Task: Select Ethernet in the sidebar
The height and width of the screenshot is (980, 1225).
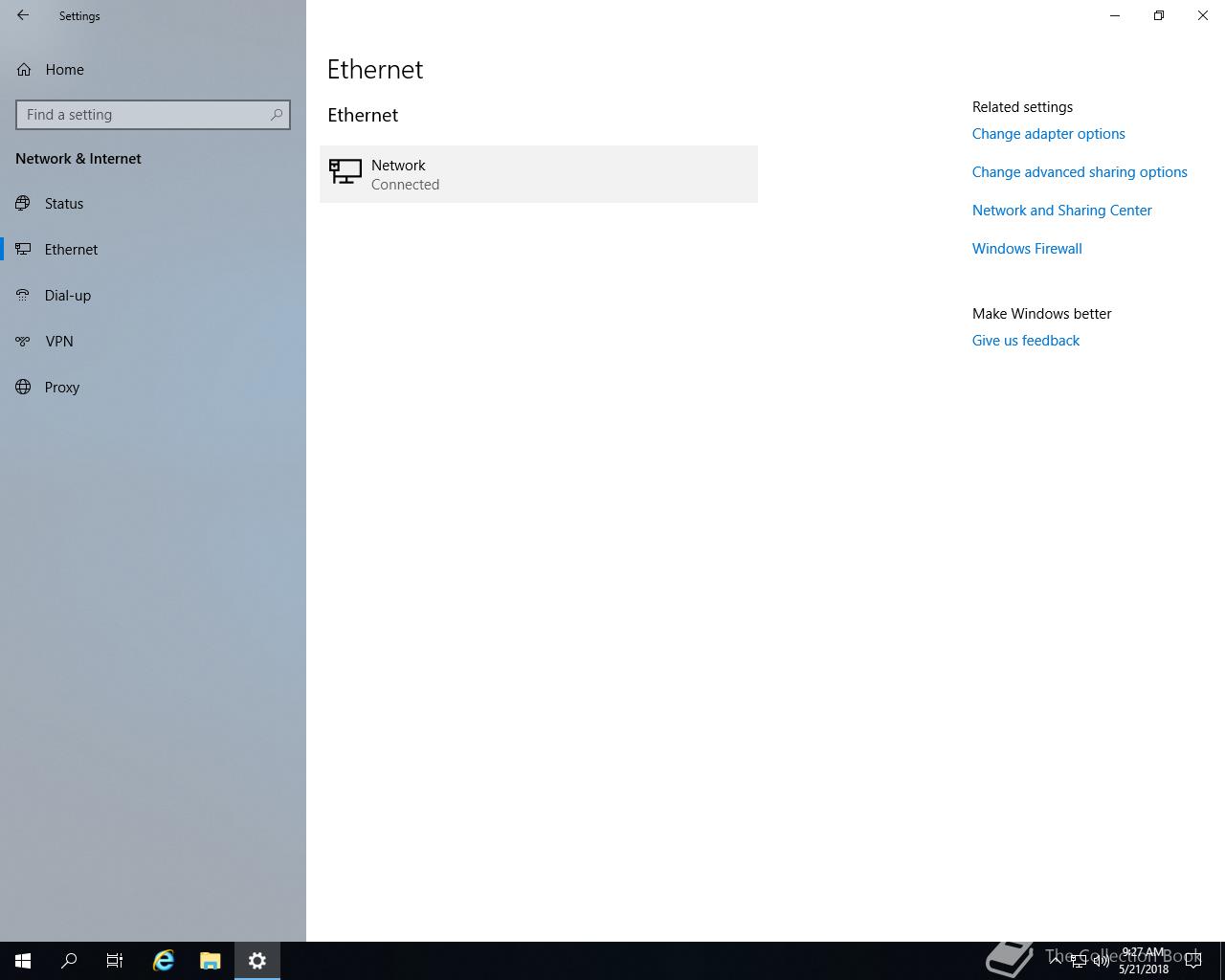Action: (x=153, y=250)
